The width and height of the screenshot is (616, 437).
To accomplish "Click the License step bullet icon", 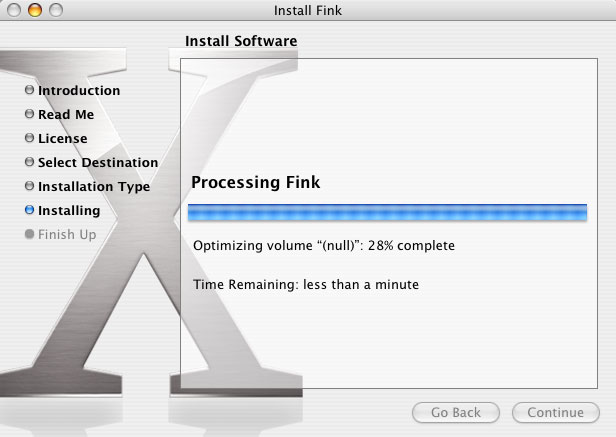I will (x=29, y=138).
